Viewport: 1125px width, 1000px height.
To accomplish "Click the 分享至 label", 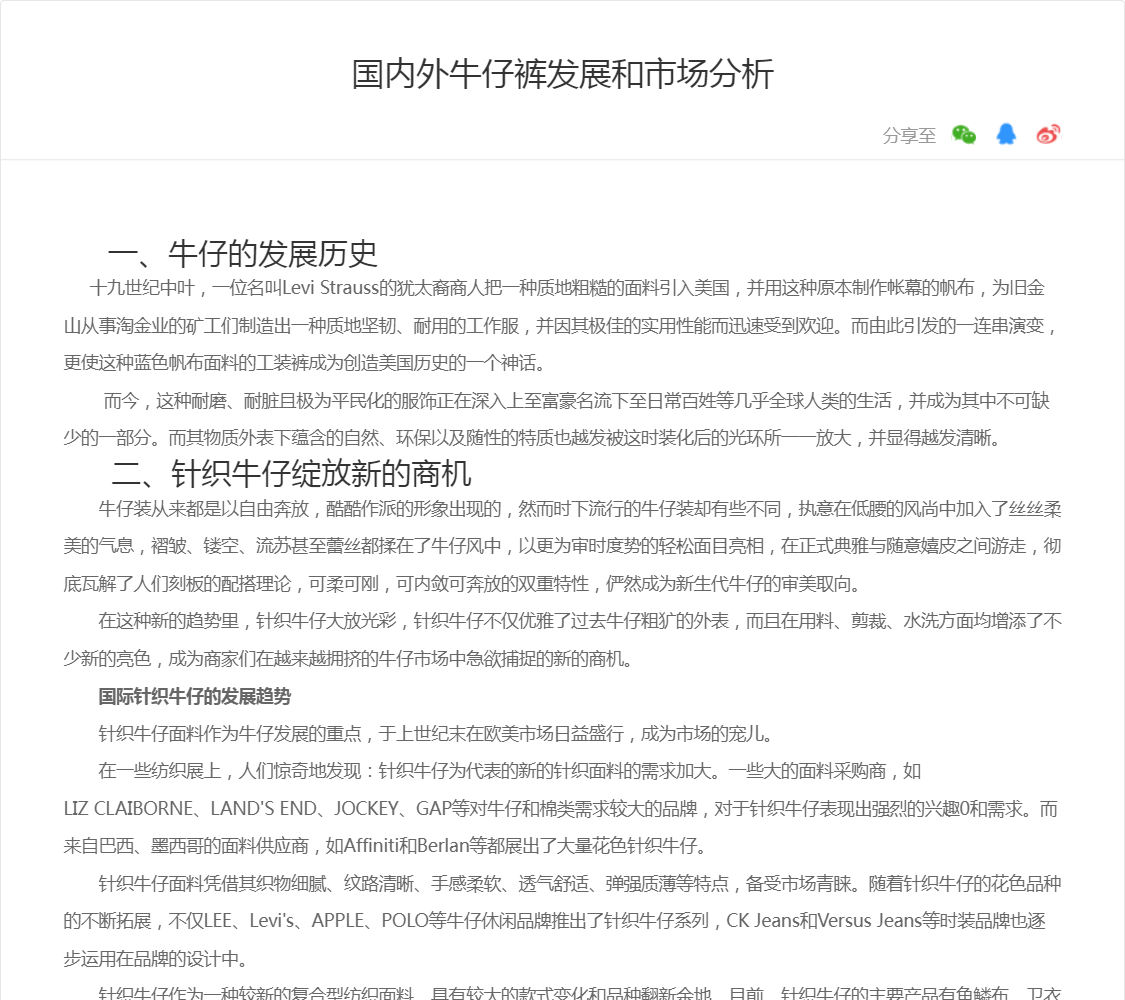I will tap(909, 135).
